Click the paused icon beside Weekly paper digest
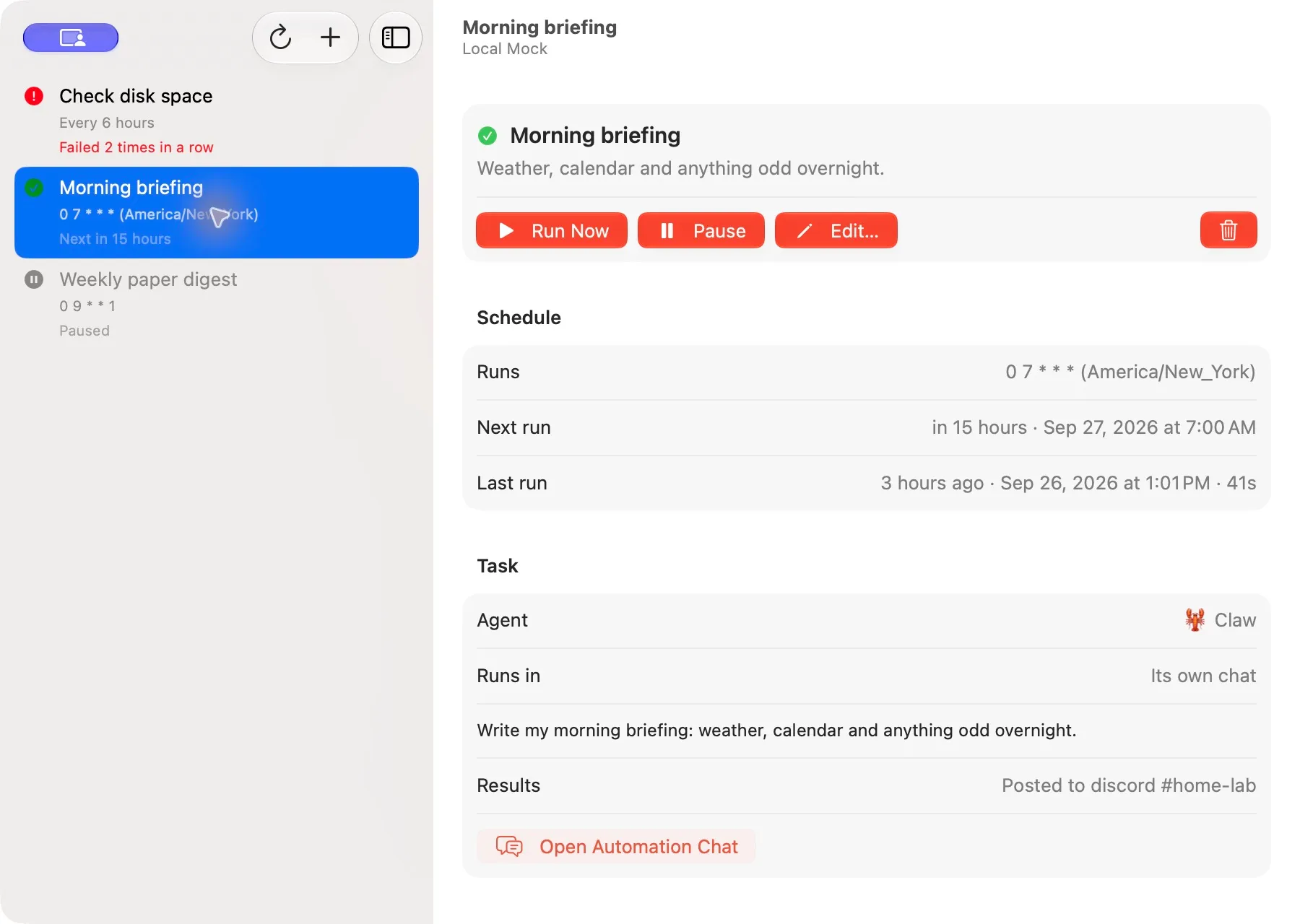 coord(34,279)
